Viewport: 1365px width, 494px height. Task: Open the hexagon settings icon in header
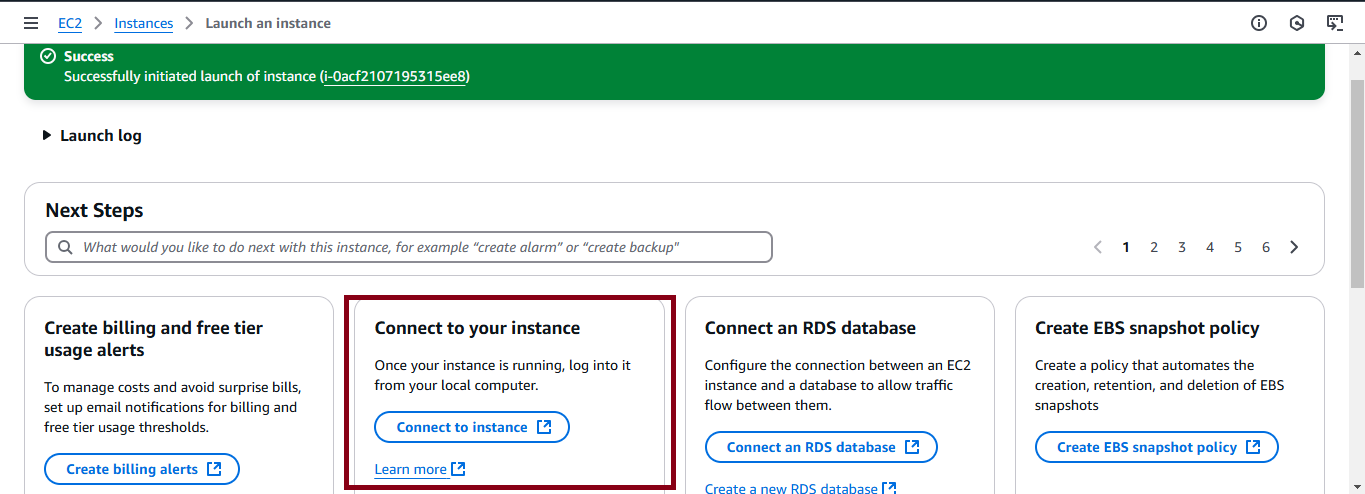1297,23
